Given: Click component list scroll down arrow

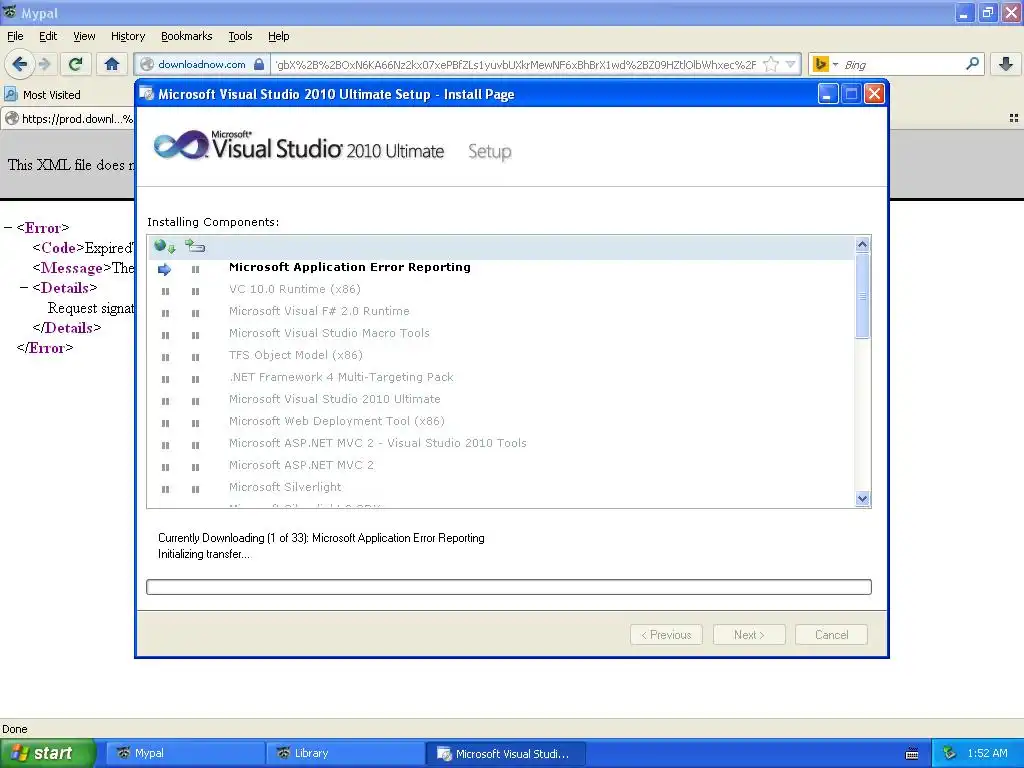Looking at the screenshot, I should pyautogui.click(x=862, y=499).
